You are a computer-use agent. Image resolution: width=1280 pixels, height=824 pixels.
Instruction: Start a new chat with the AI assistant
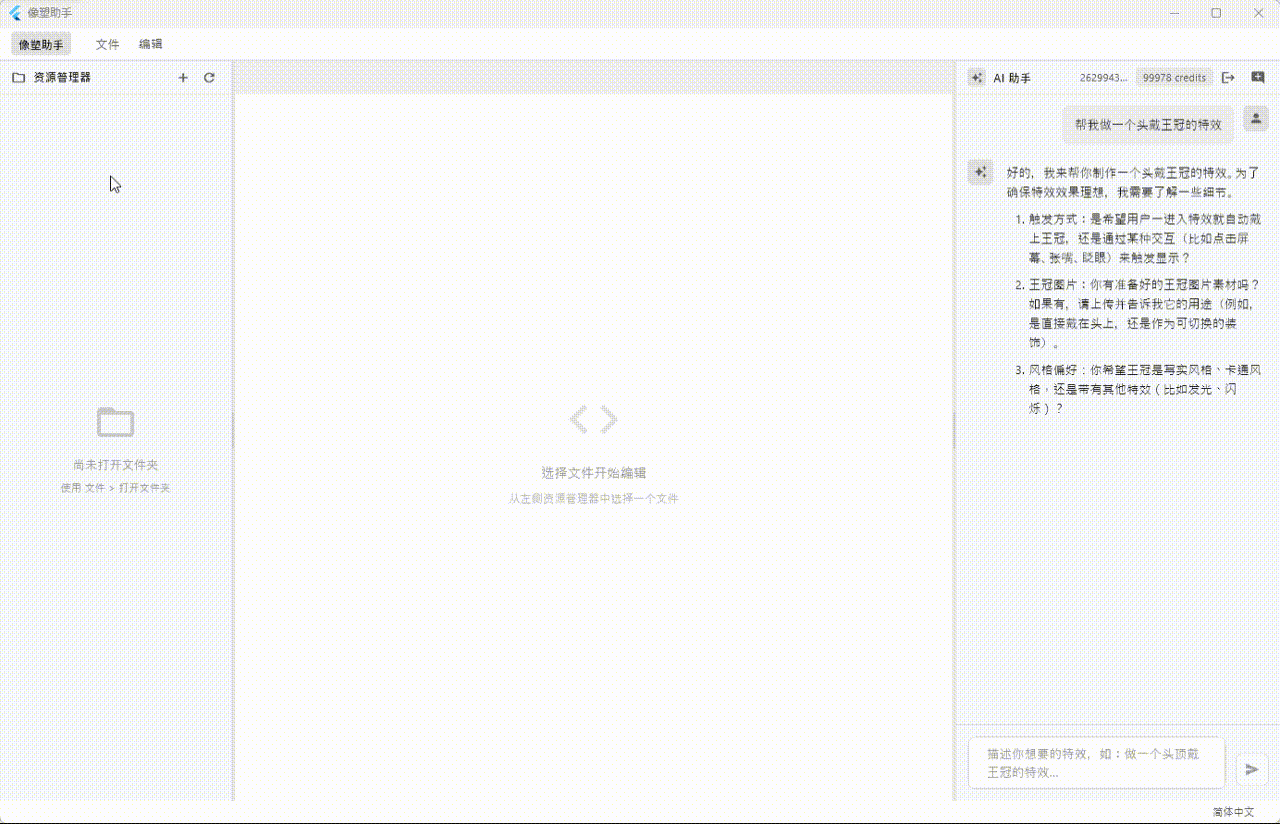coord(1258,77)
